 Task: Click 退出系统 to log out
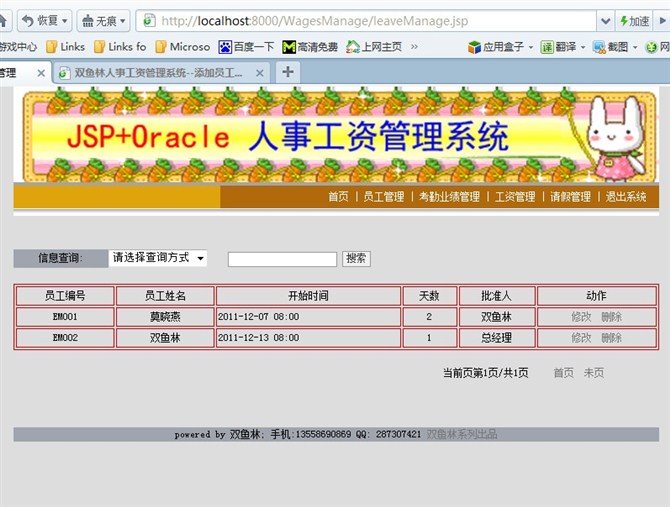[x=626, y=196]
